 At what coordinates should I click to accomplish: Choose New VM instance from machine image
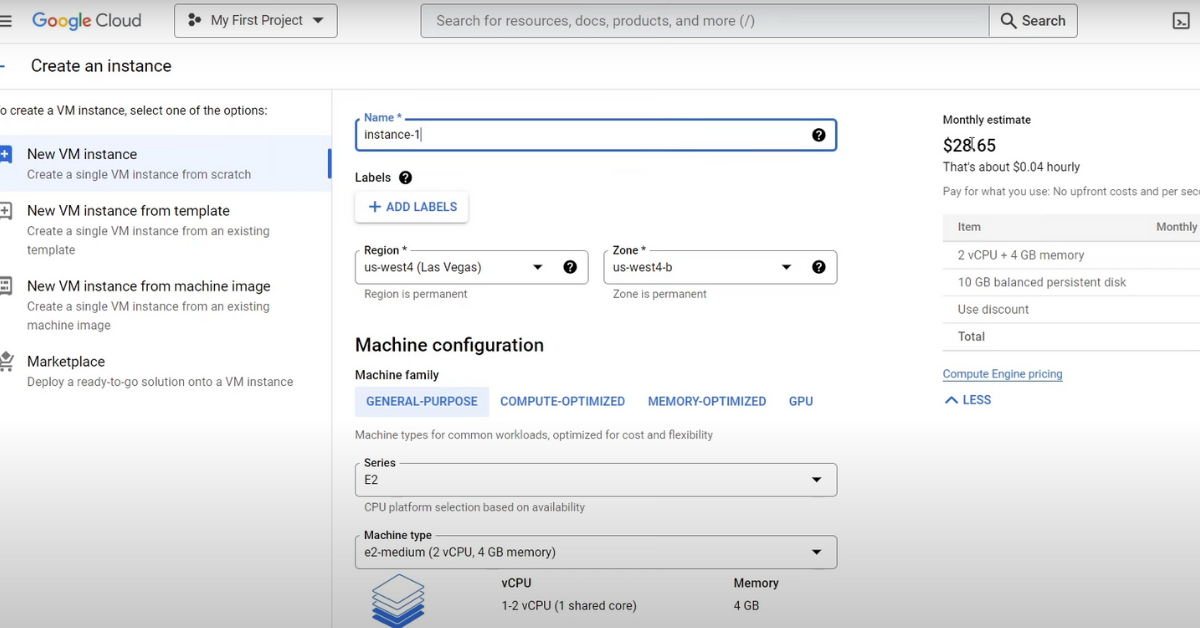click(165, 305)
